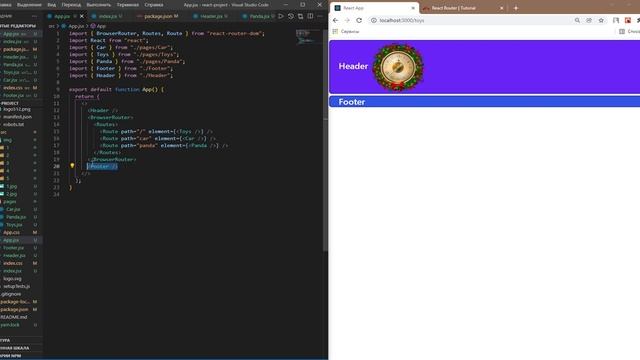Click the Christmas wreath clock image in Header
Viewport: 640px width, 360px height.
[398, 67]
